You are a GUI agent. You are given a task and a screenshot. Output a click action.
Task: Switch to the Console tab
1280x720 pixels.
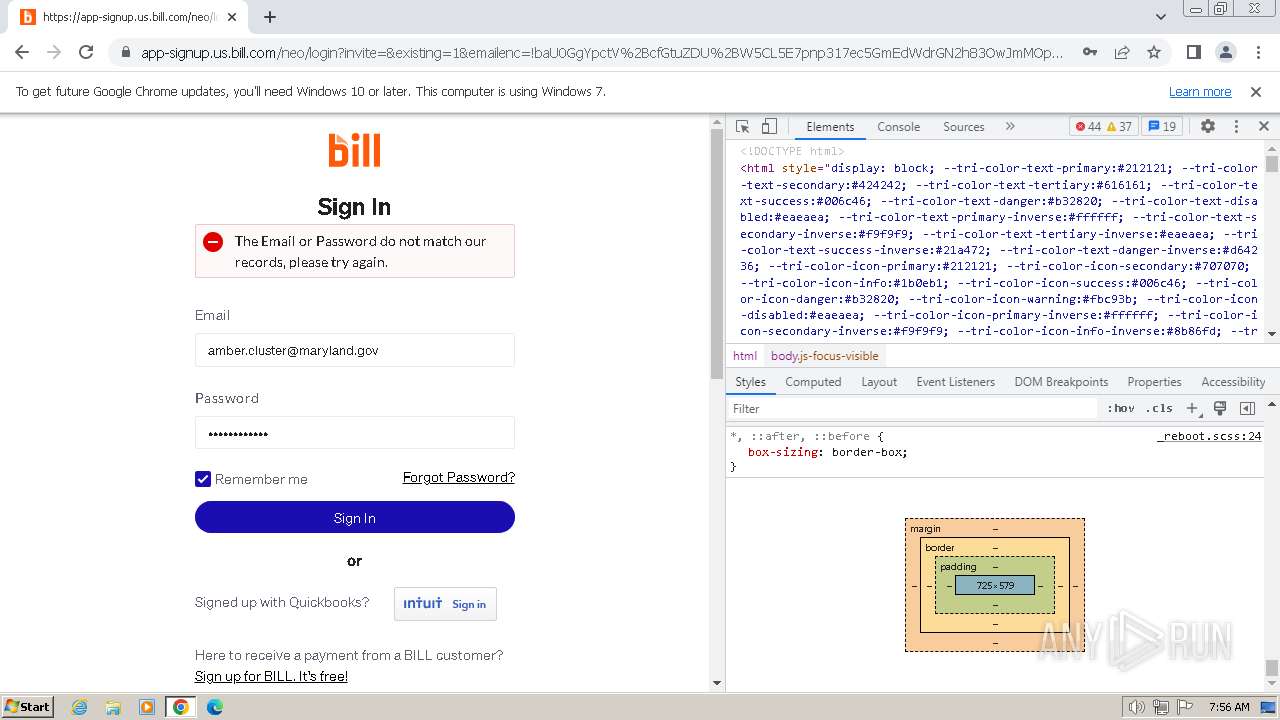point(898,127)
